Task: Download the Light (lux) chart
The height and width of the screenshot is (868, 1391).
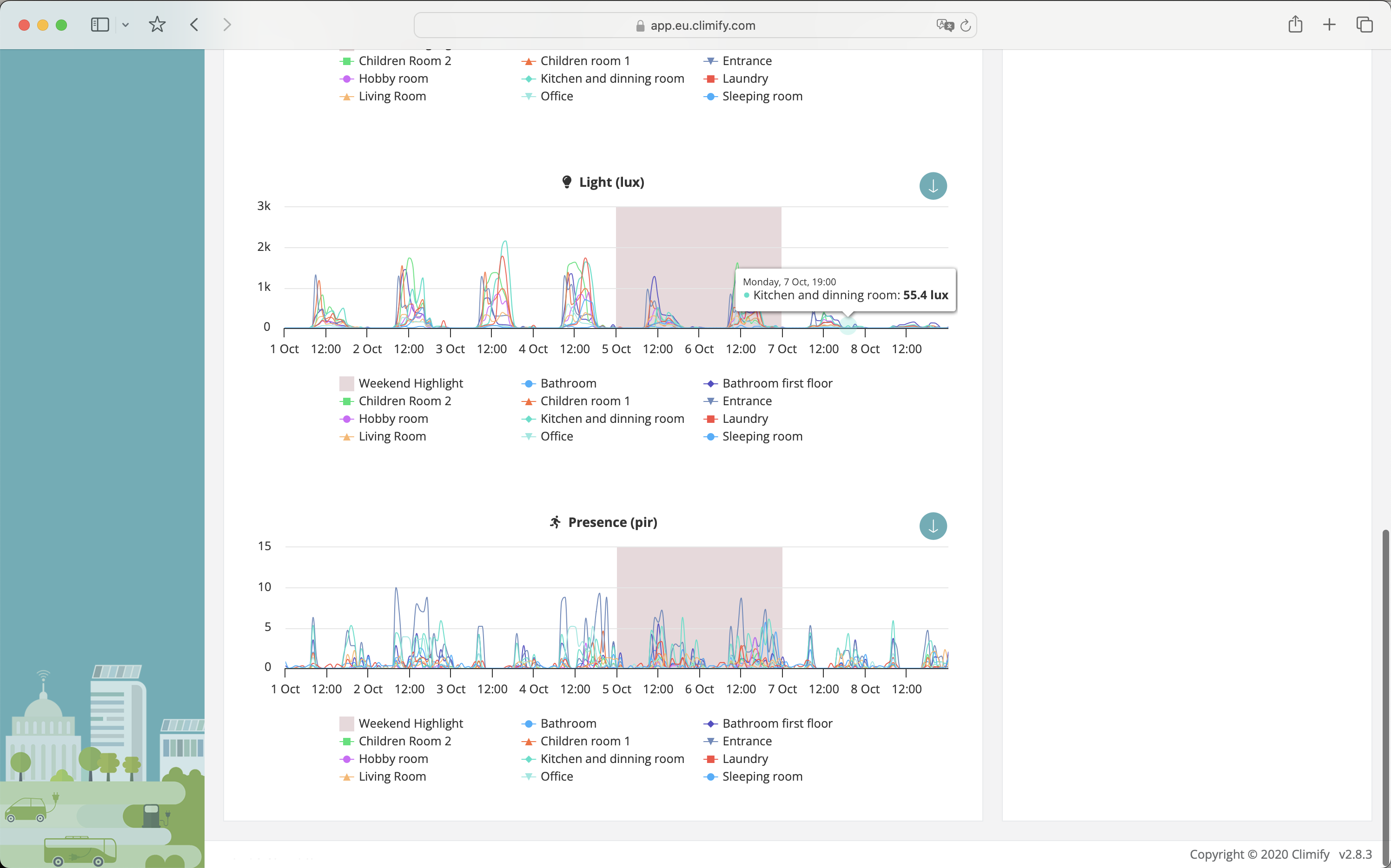Action: (x=933, y=186)
